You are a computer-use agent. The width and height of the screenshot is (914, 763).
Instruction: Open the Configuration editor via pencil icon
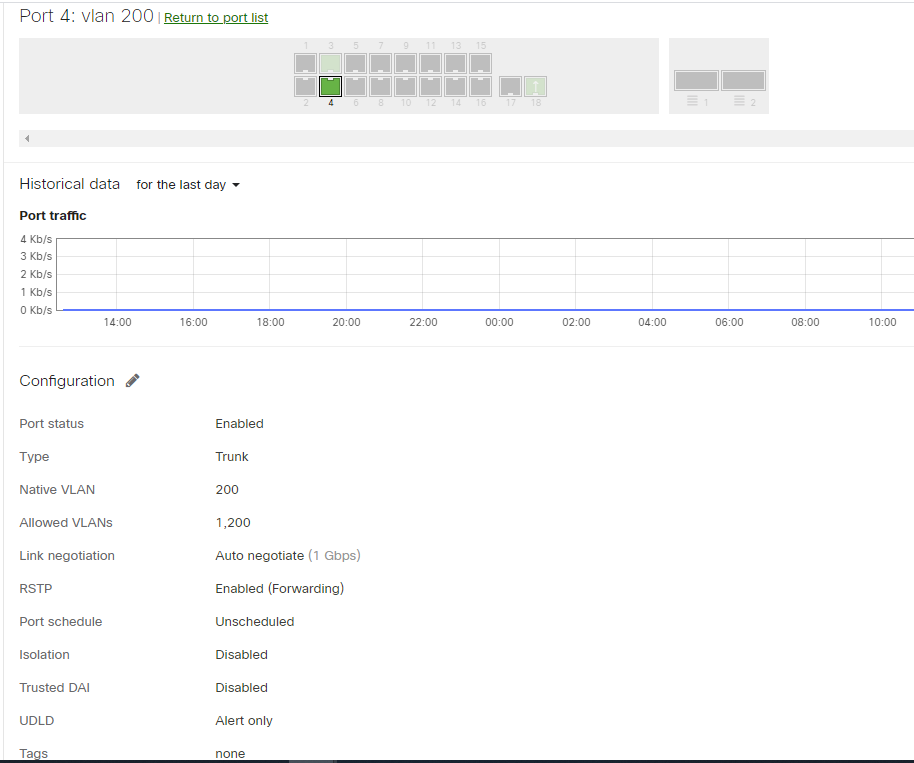[132, 380]
